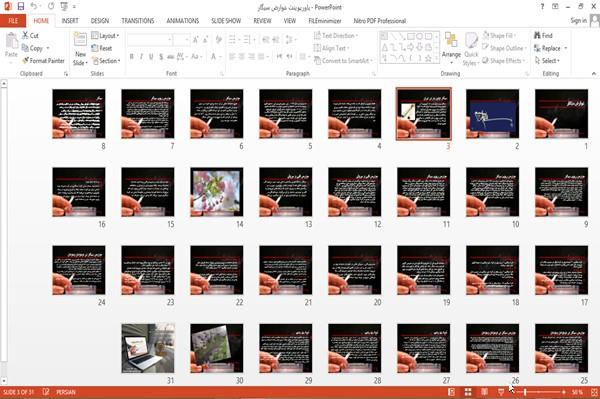The image size is (600, 399).
Task: Toggle text Shadow formatting
Action: (161, 57)
